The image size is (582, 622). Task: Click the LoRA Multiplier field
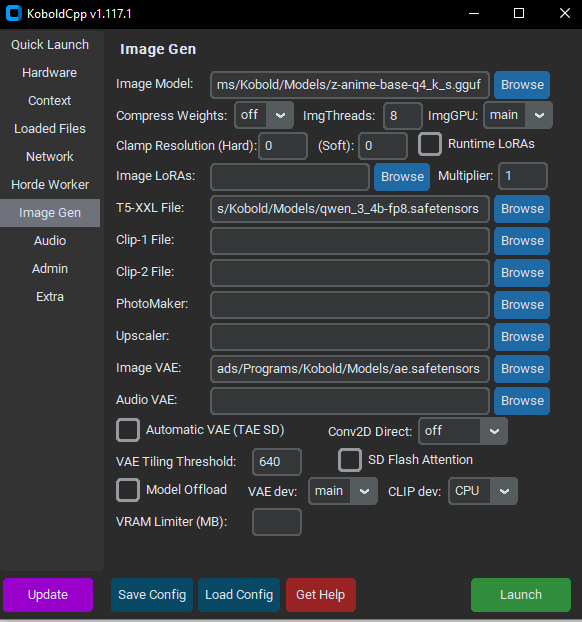click(523, 176)
